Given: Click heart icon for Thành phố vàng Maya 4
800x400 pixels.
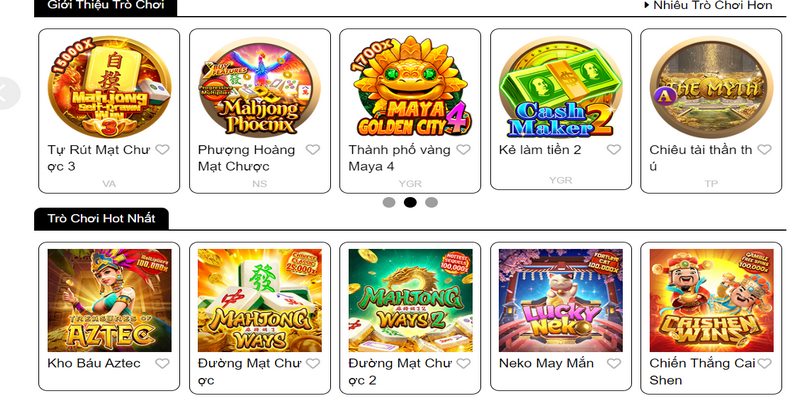Looking at the screenshot, I should 463,149.
